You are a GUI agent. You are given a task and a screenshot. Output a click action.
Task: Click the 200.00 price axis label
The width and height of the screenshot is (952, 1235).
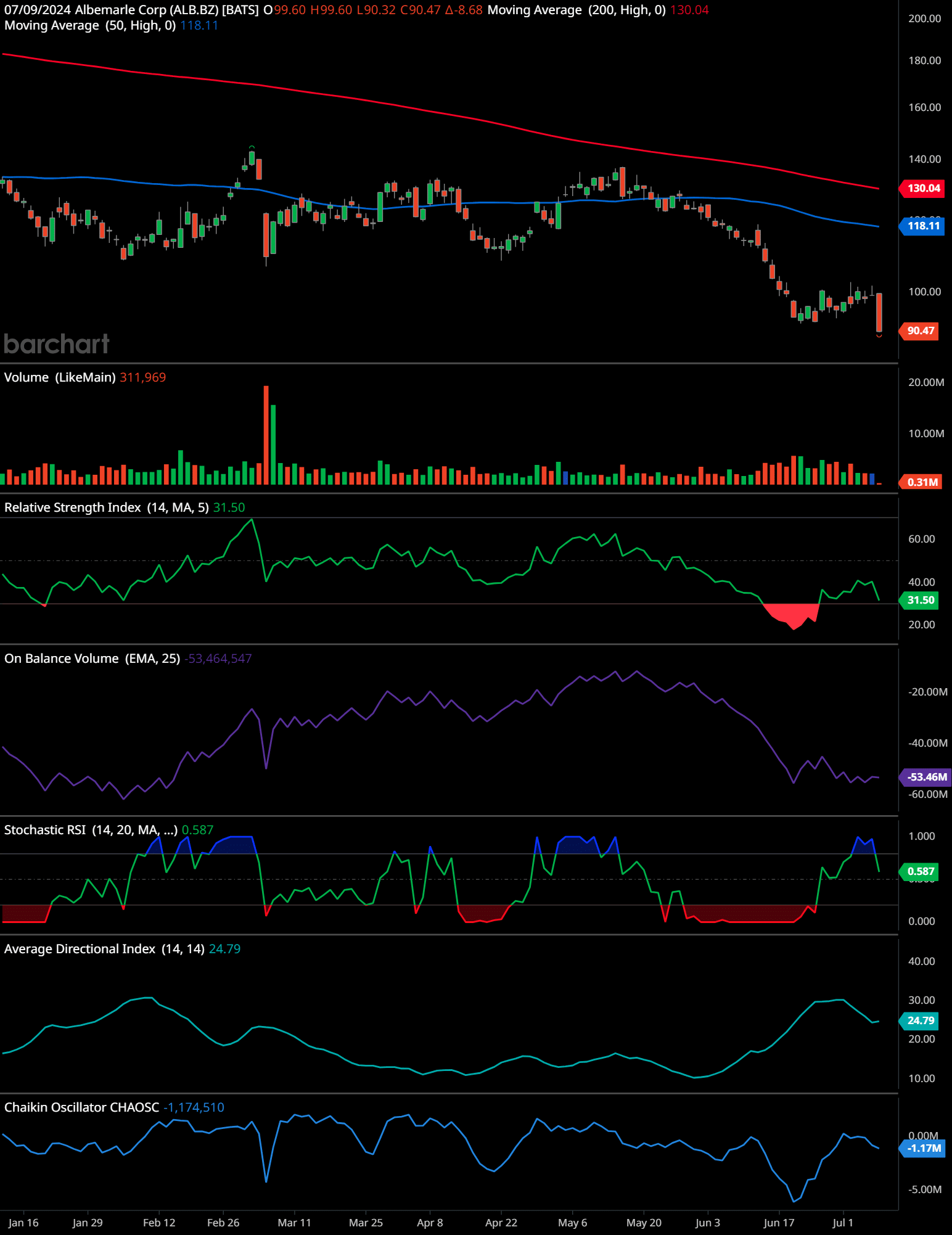pos(924,18)
